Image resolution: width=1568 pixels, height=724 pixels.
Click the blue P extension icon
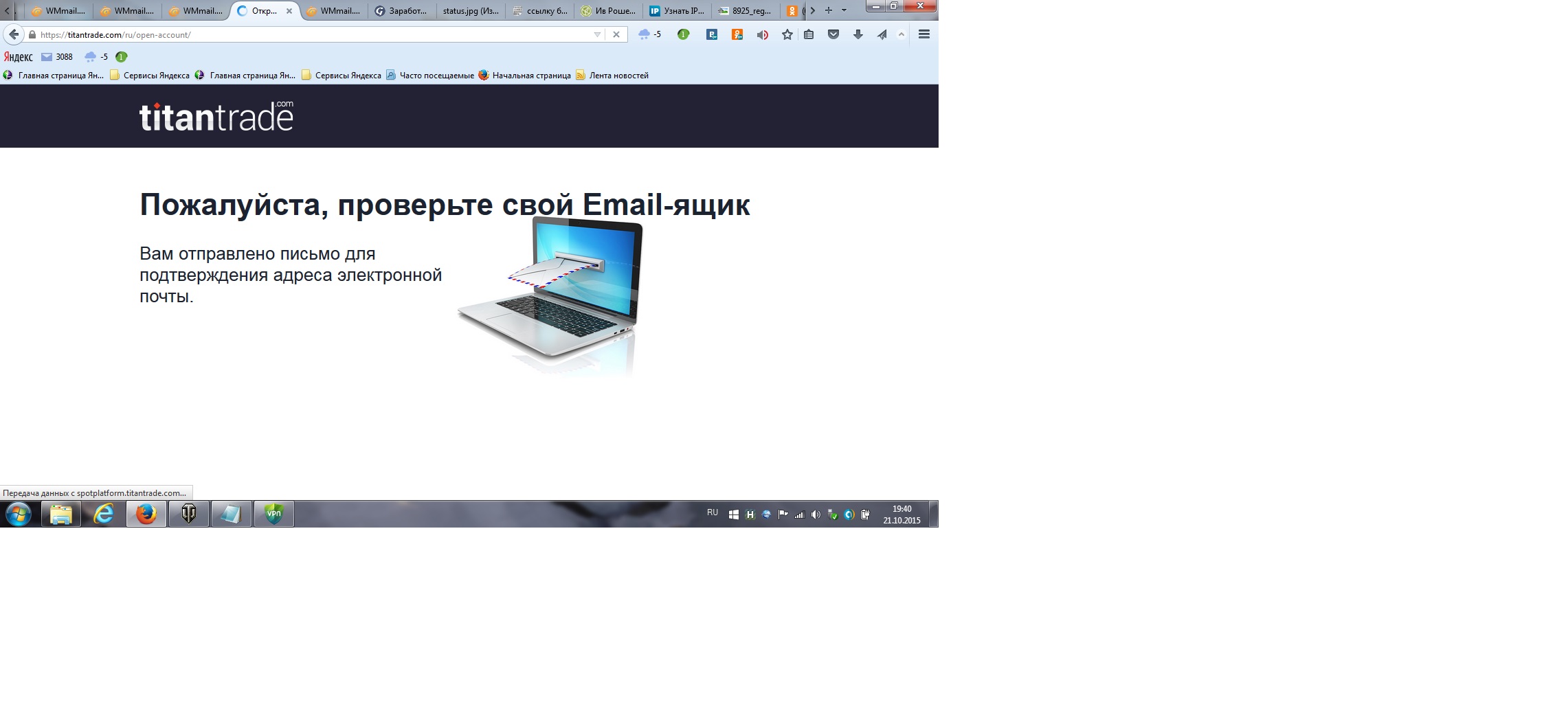712,34
